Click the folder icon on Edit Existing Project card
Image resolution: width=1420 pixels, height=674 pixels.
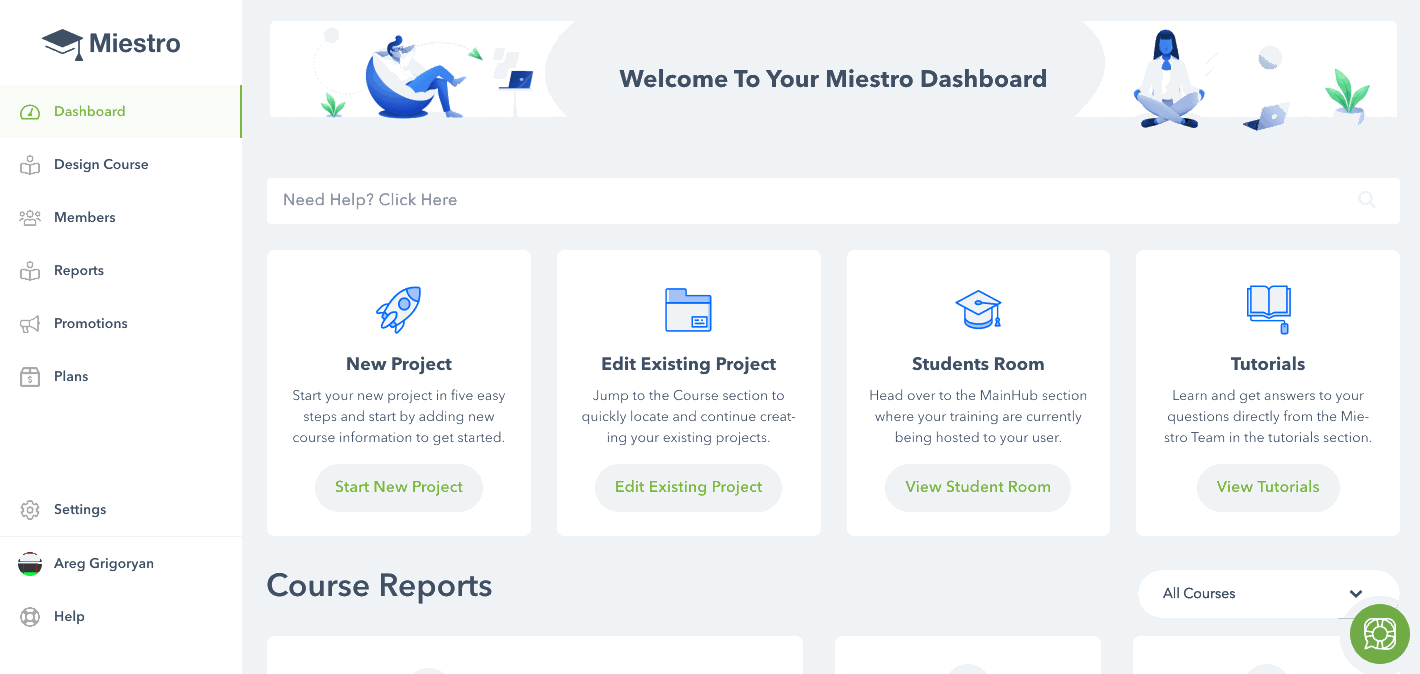point(688,309)
